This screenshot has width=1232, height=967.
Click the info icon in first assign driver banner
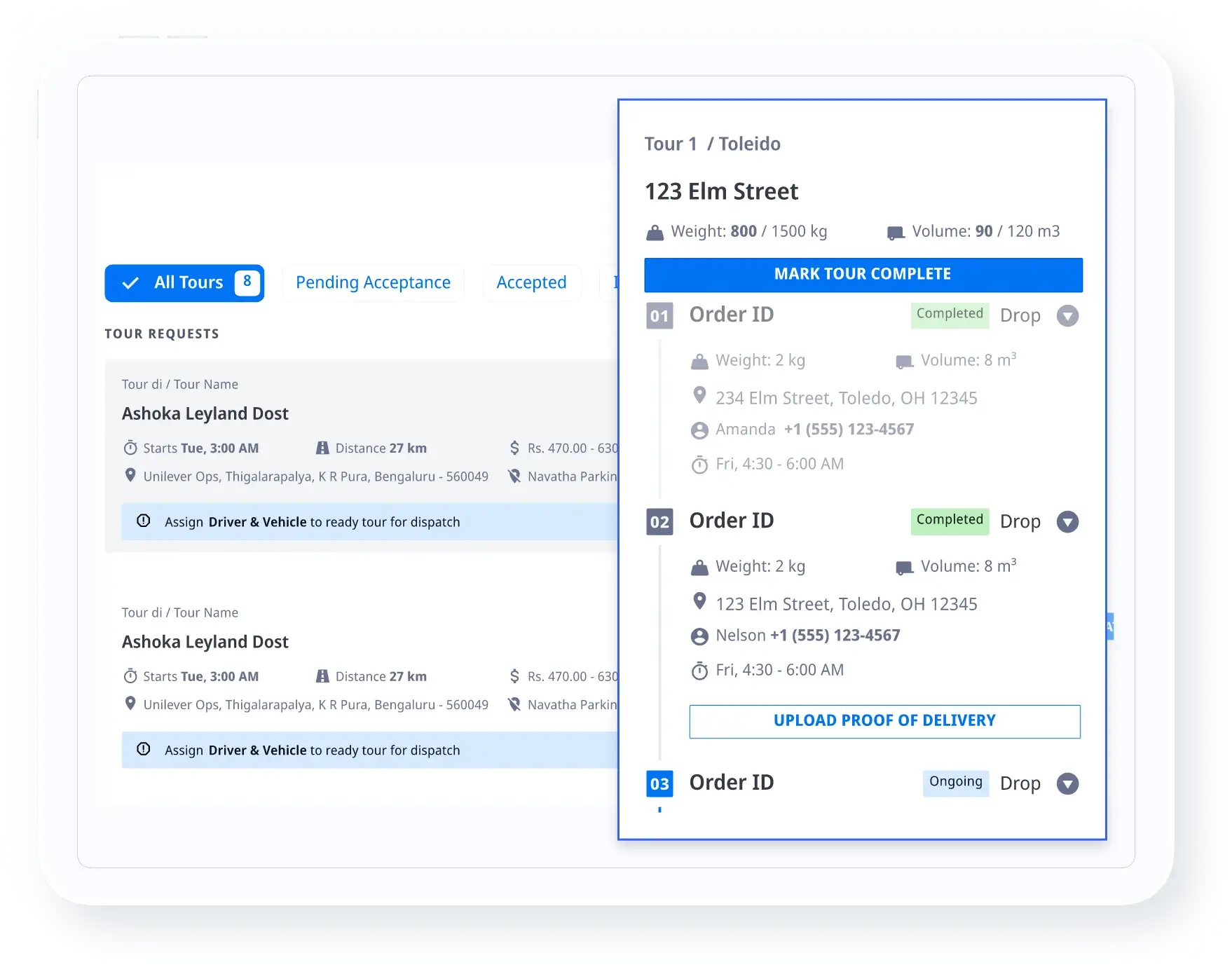pos(144,521)
